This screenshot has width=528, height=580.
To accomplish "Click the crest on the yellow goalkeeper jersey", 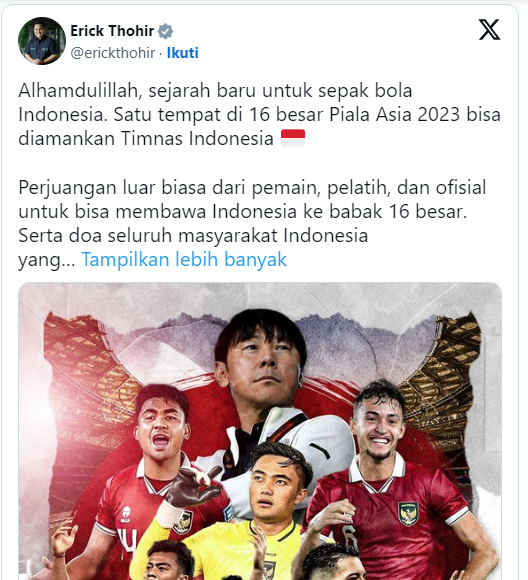I will [269, 570].
